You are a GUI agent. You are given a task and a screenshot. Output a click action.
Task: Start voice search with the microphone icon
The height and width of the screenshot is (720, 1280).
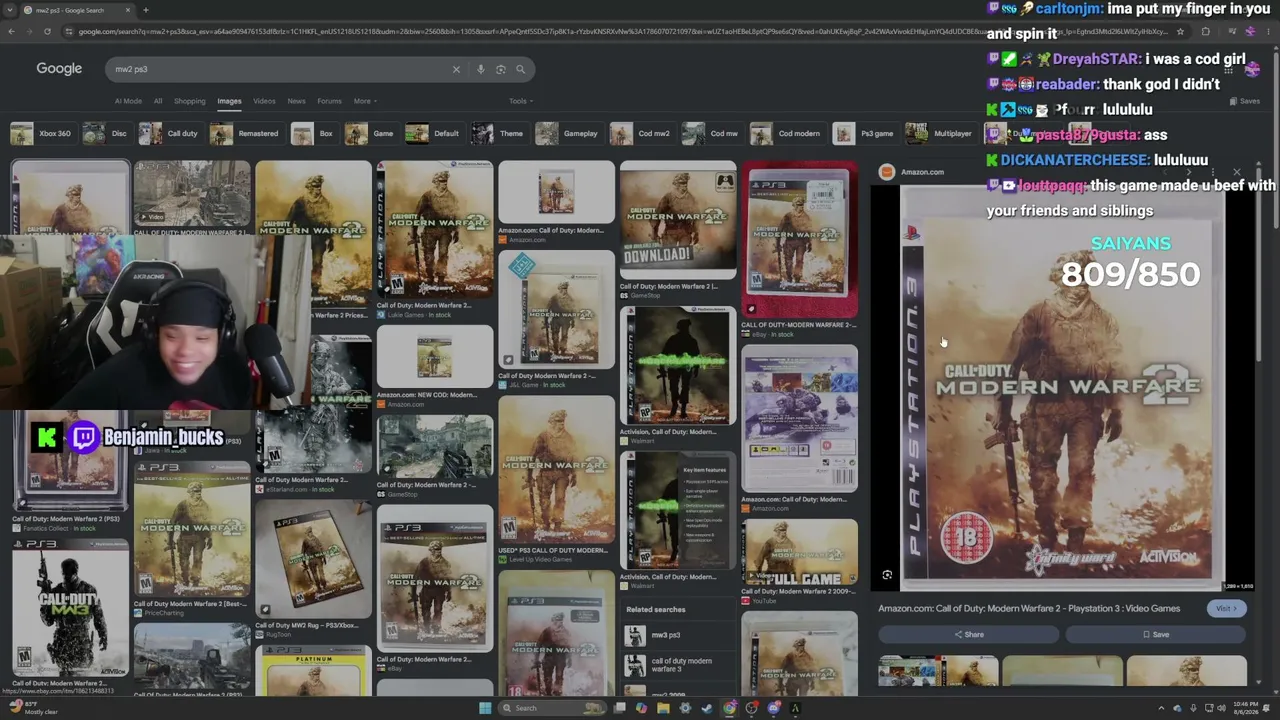(481, 69)
